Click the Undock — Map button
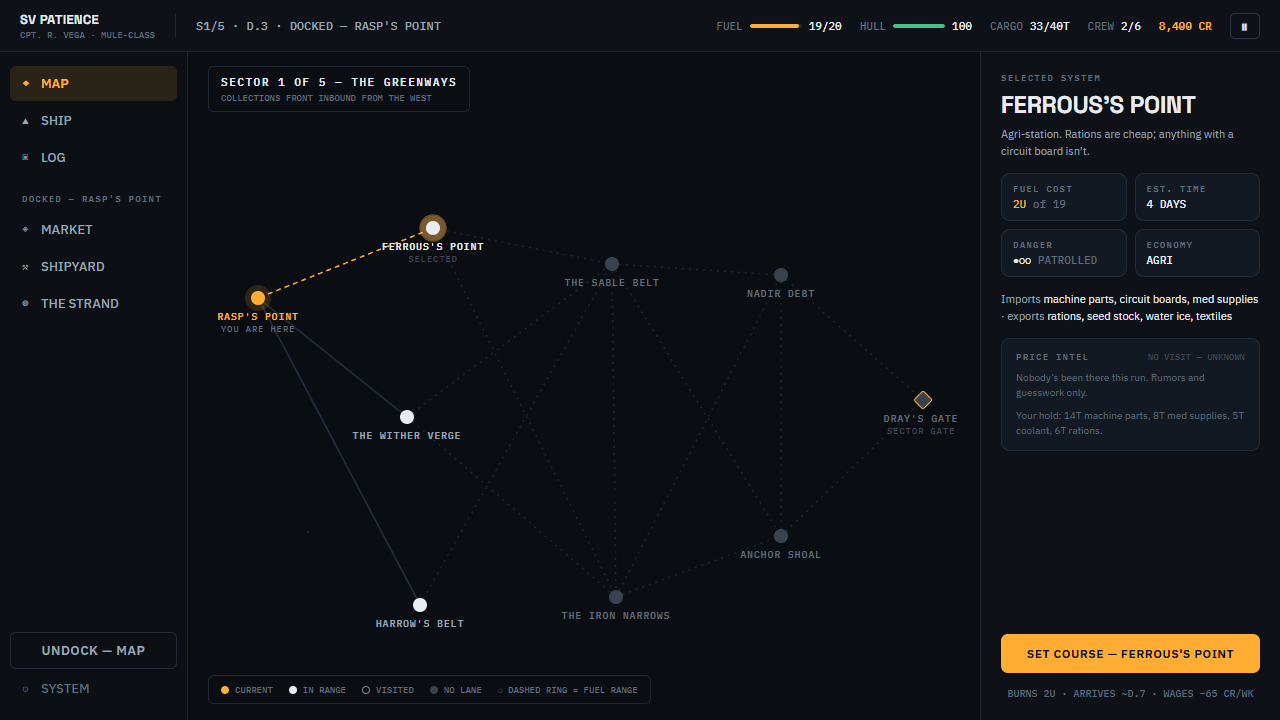The image size is (1280, 720). 93,650
